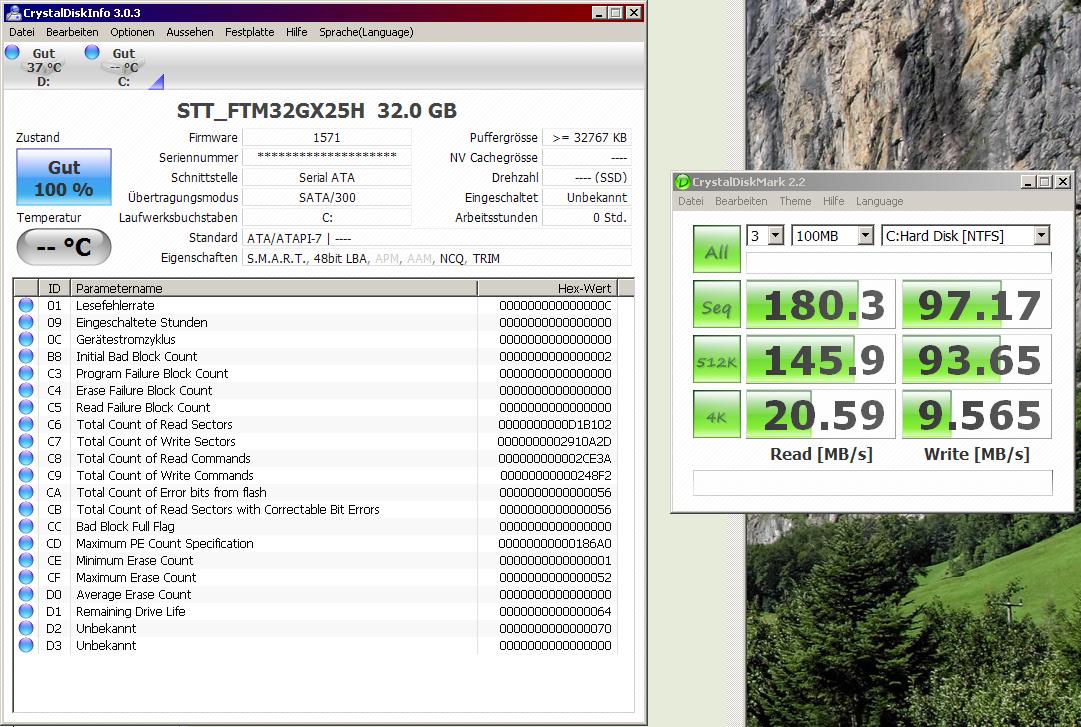Click the 512K read result 145.9
1081x727 pixels.
tap(820, 359)
